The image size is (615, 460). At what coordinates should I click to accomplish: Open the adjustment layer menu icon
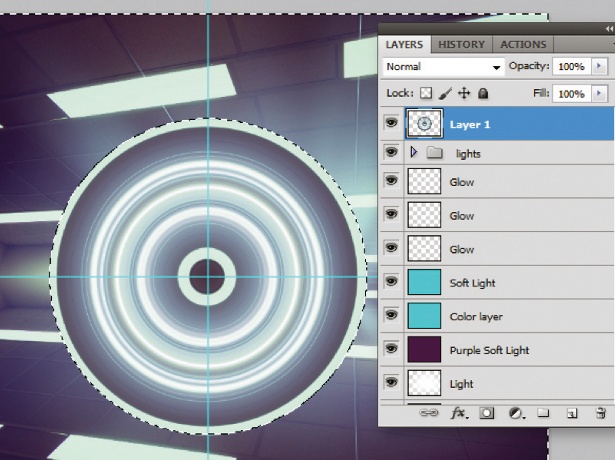[x=516, y=413]
